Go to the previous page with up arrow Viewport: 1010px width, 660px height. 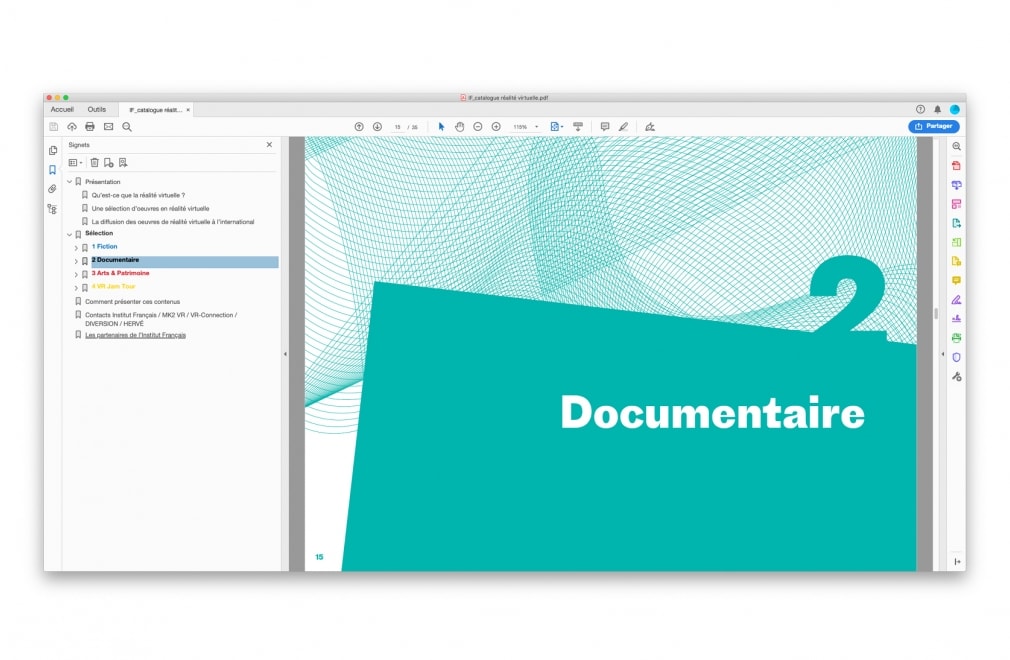[x=359, y=127]
